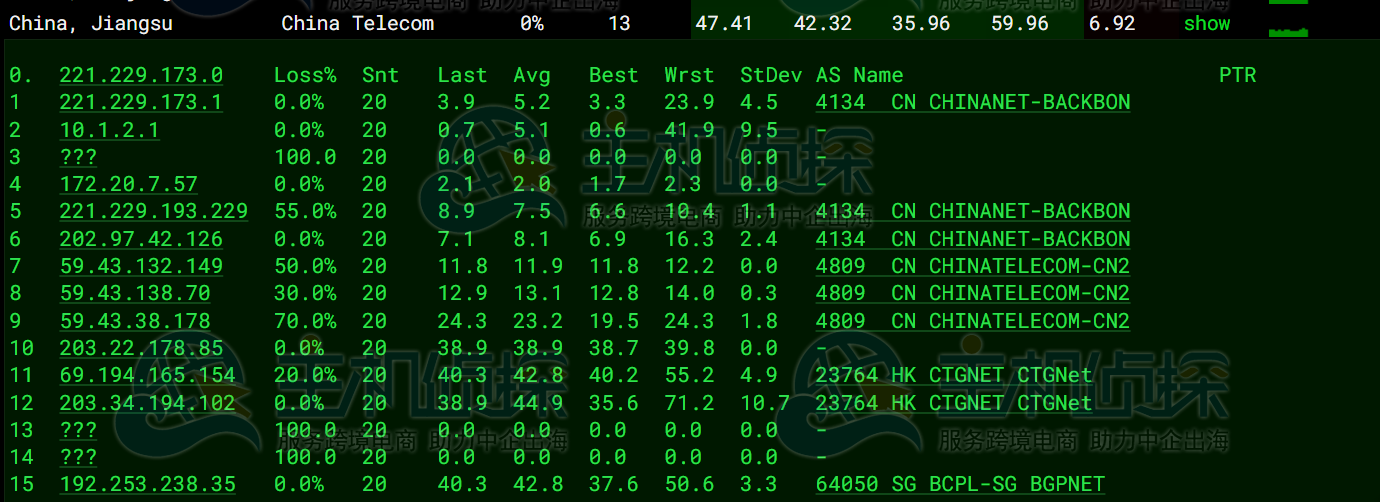Click the 'Best' column header
The width and height of the screenshot is (1380, 502).
613,75
